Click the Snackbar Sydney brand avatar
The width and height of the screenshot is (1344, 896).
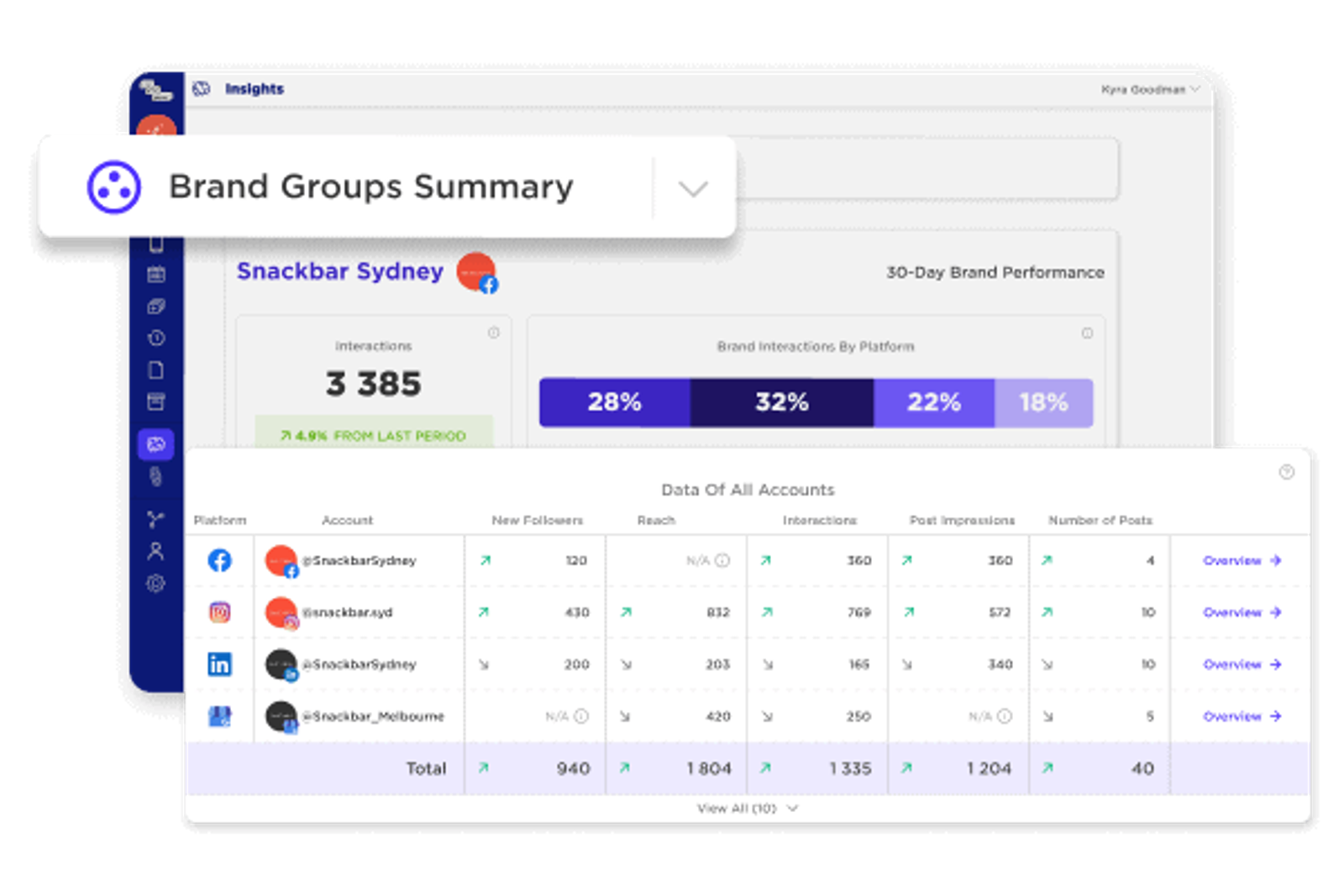[x=476, y=273]
